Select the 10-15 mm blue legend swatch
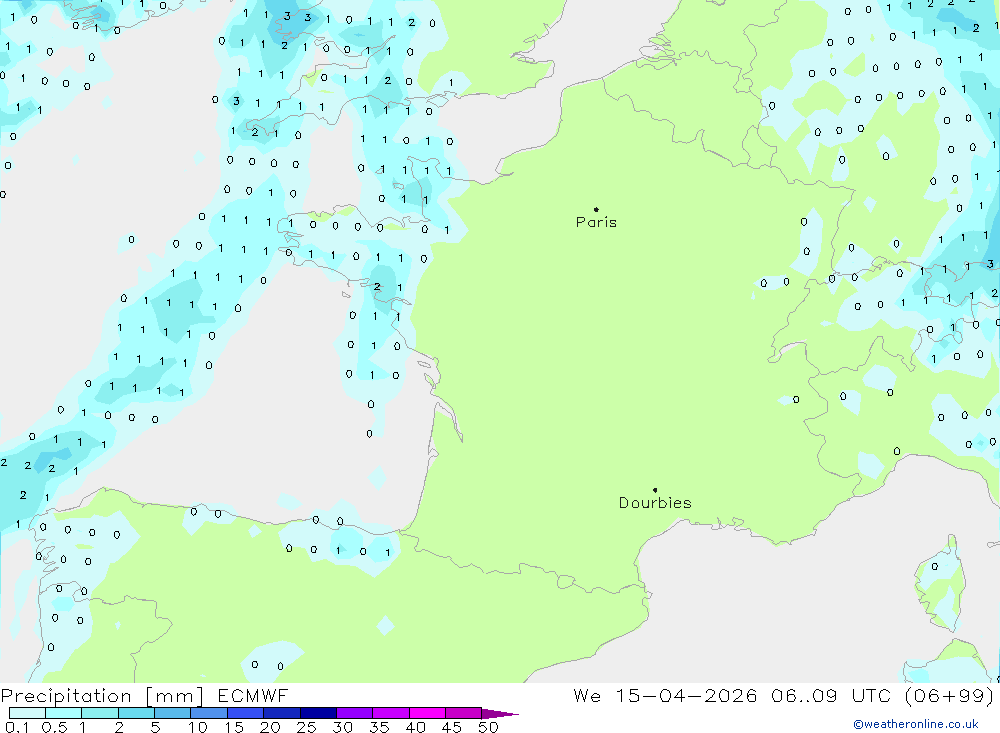 [209, 713]
